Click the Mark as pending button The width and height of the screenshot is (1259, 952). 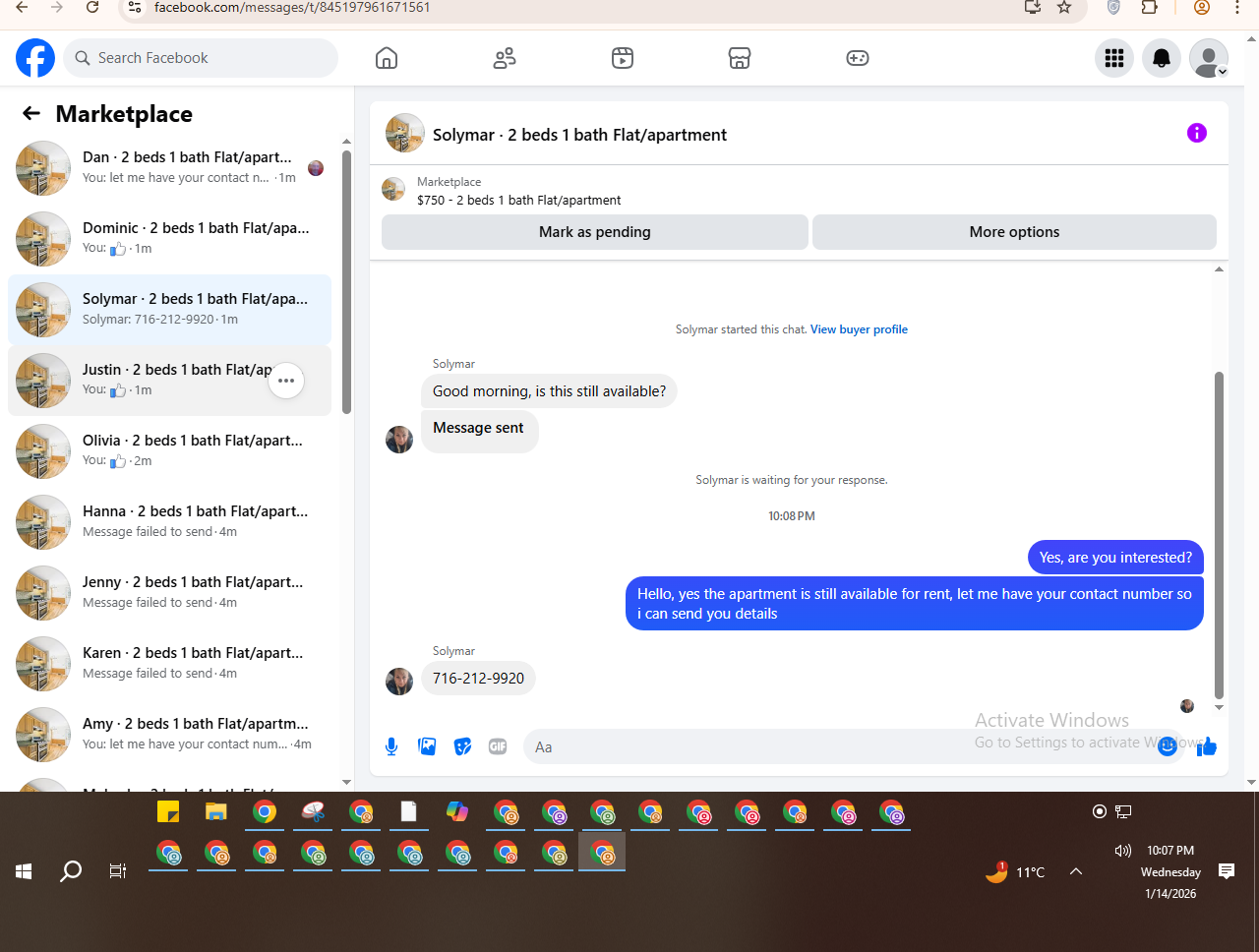click(594, 232)
